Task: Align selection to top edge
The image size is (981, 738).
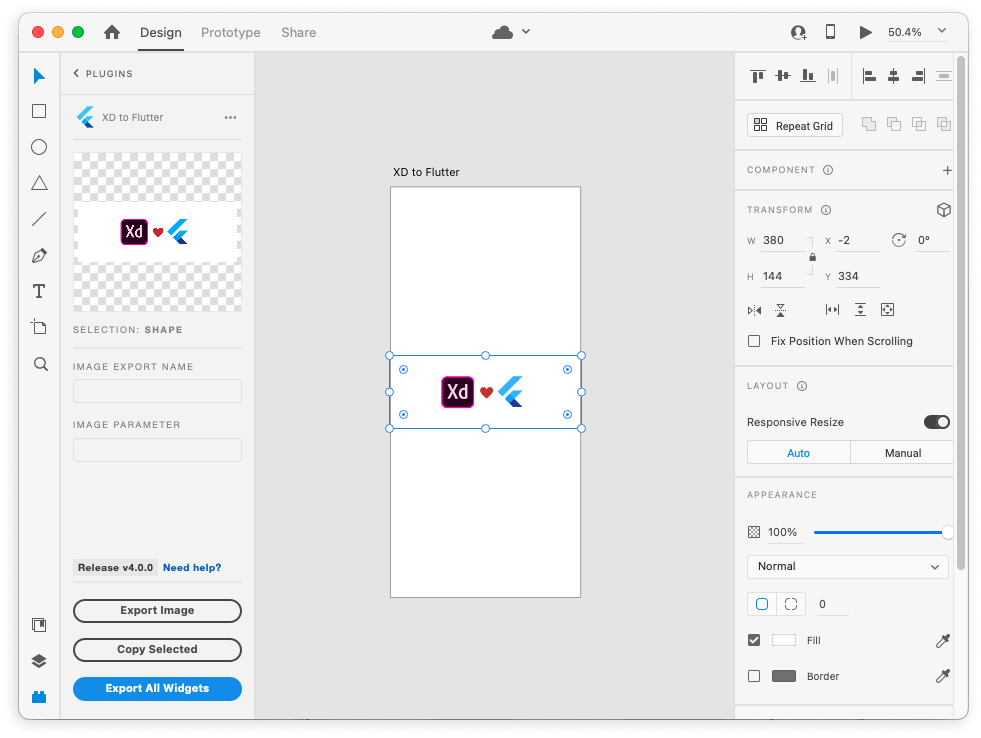Action: tap(758, 76)
